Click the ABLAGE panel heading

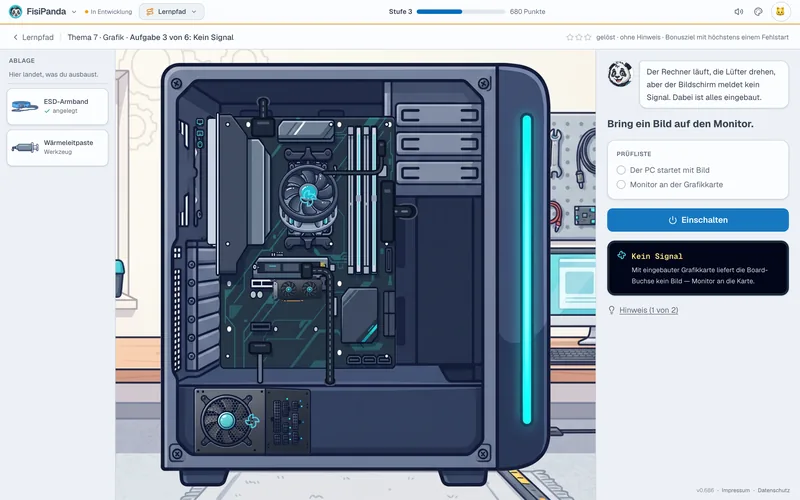click(x=22, y=60)
